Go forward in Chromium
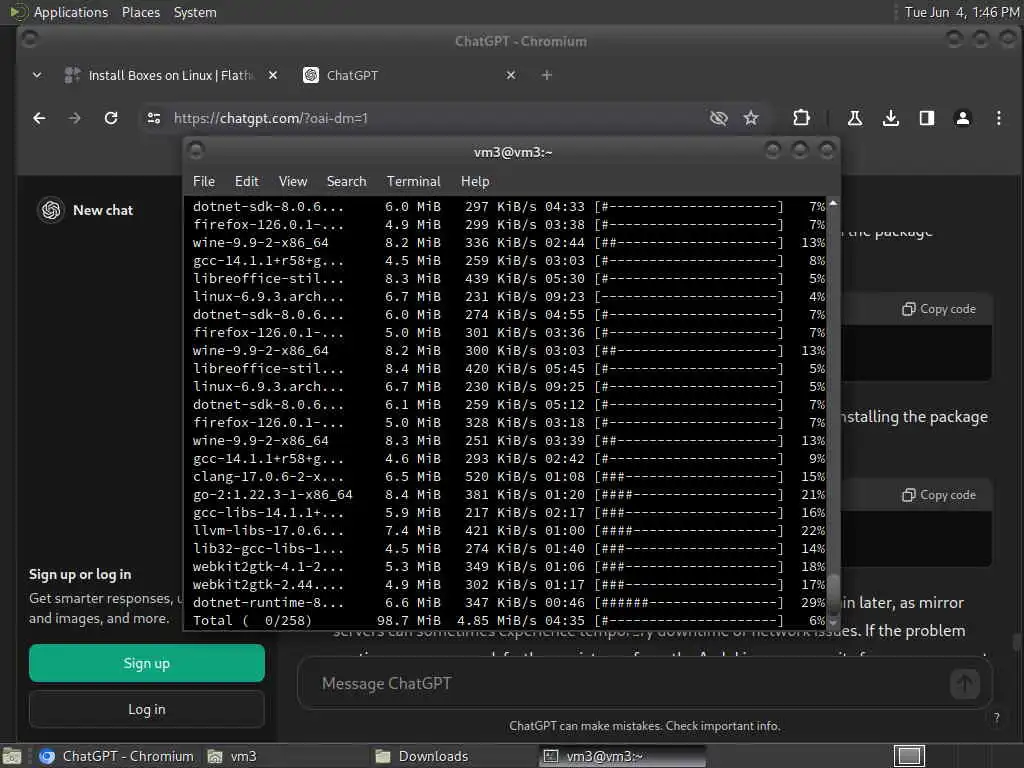Viewport: 1024px width, 768px height. click(74, 118)
